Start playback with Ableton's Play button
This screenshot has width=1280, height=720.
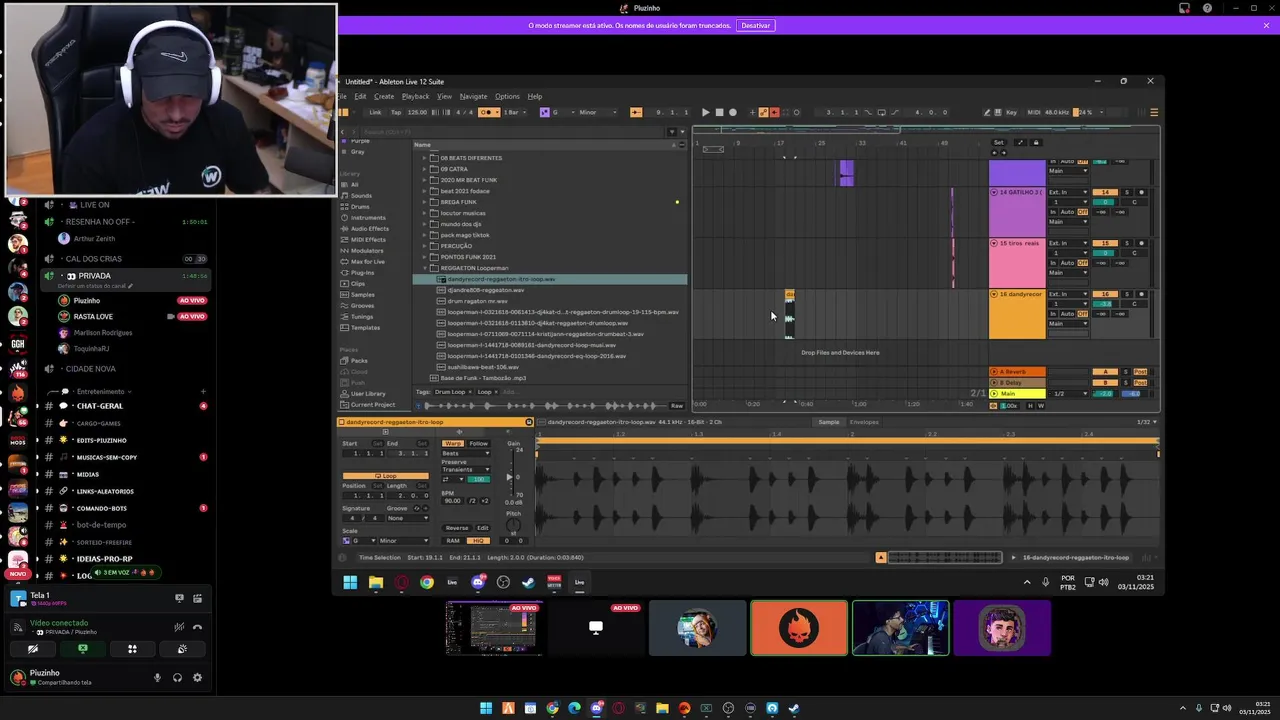pos(706,112)
